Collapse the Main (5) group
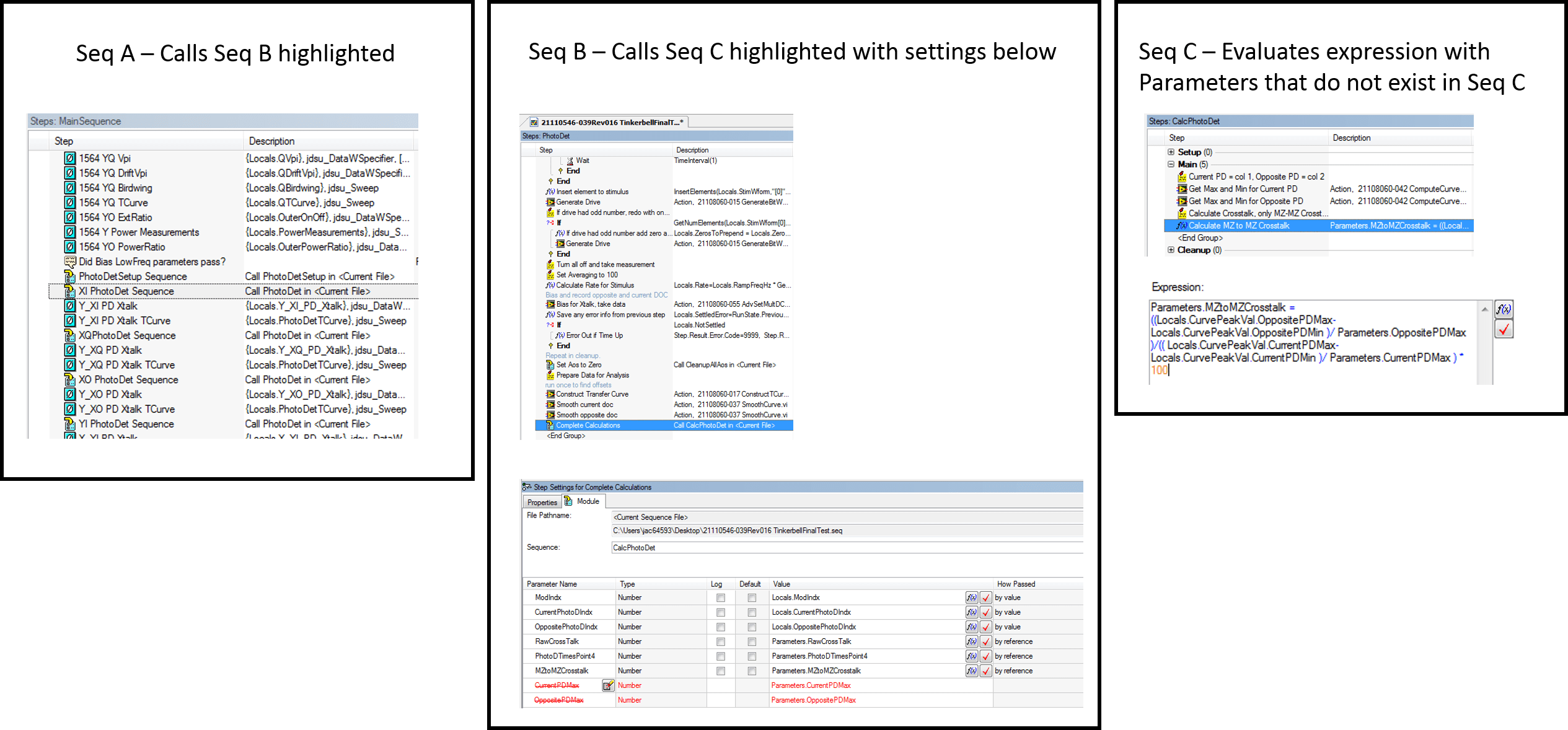Image resolution: width=1568 pixels, height=730 pixels. pyautogui.click(x=1171, y=164)
